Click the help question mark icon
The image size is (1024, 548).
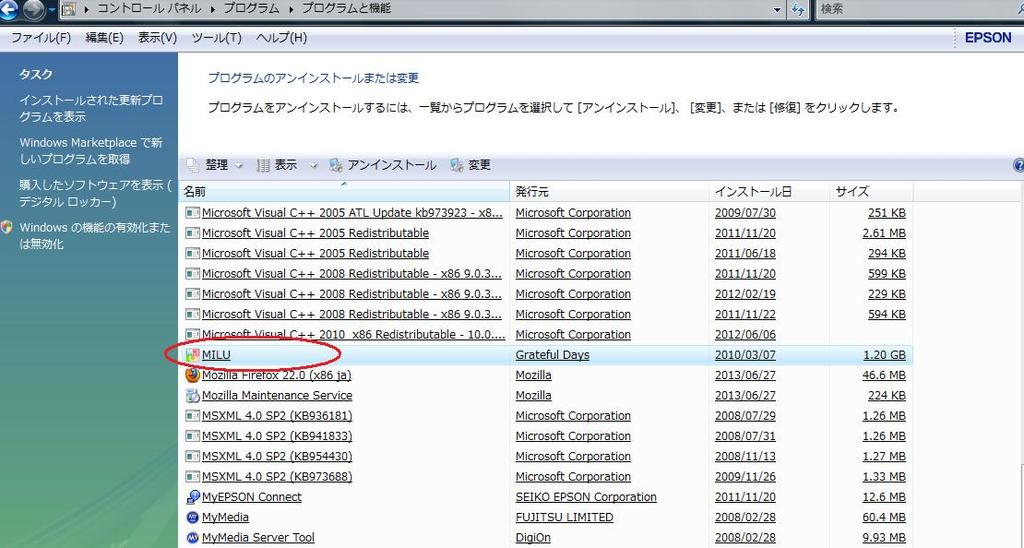pyautogui.click(x=1018, y=165)
